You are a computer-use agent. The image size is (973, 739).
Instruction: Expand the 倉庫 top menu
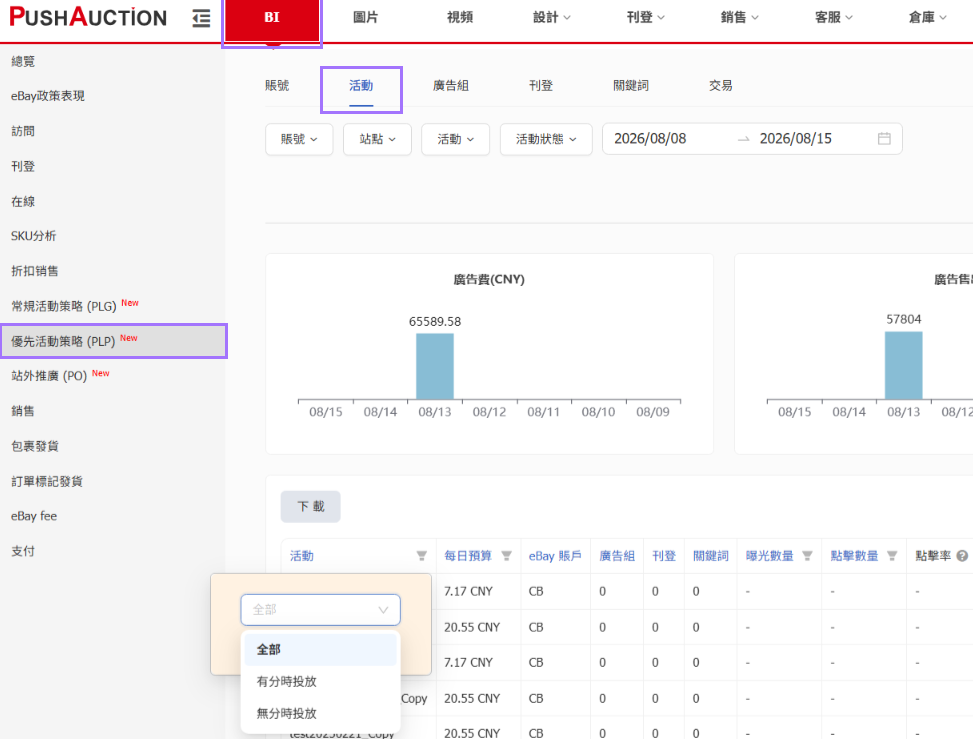[x=927, y=17]
